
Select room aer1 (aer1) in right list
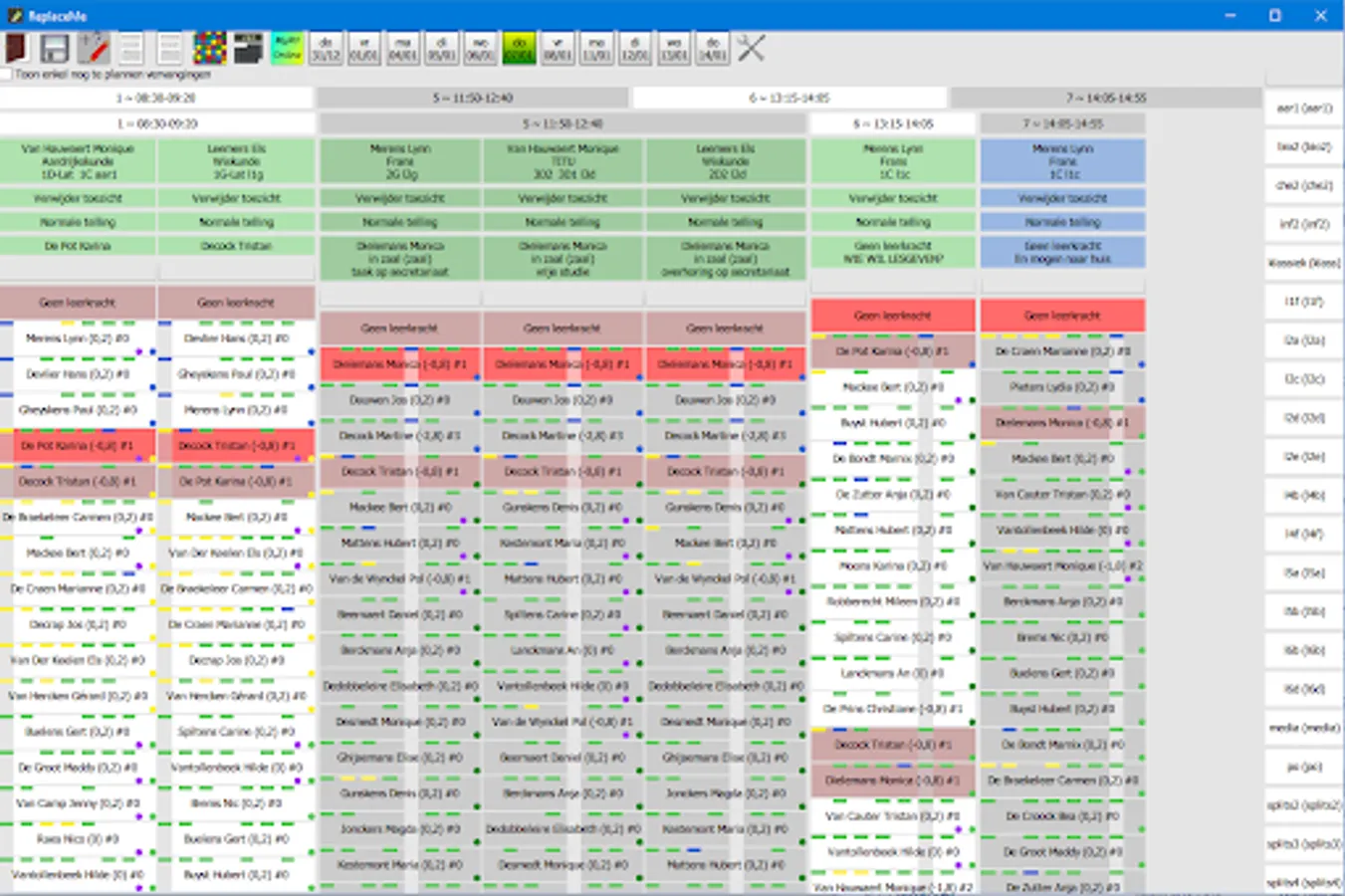coord(1304,108)
